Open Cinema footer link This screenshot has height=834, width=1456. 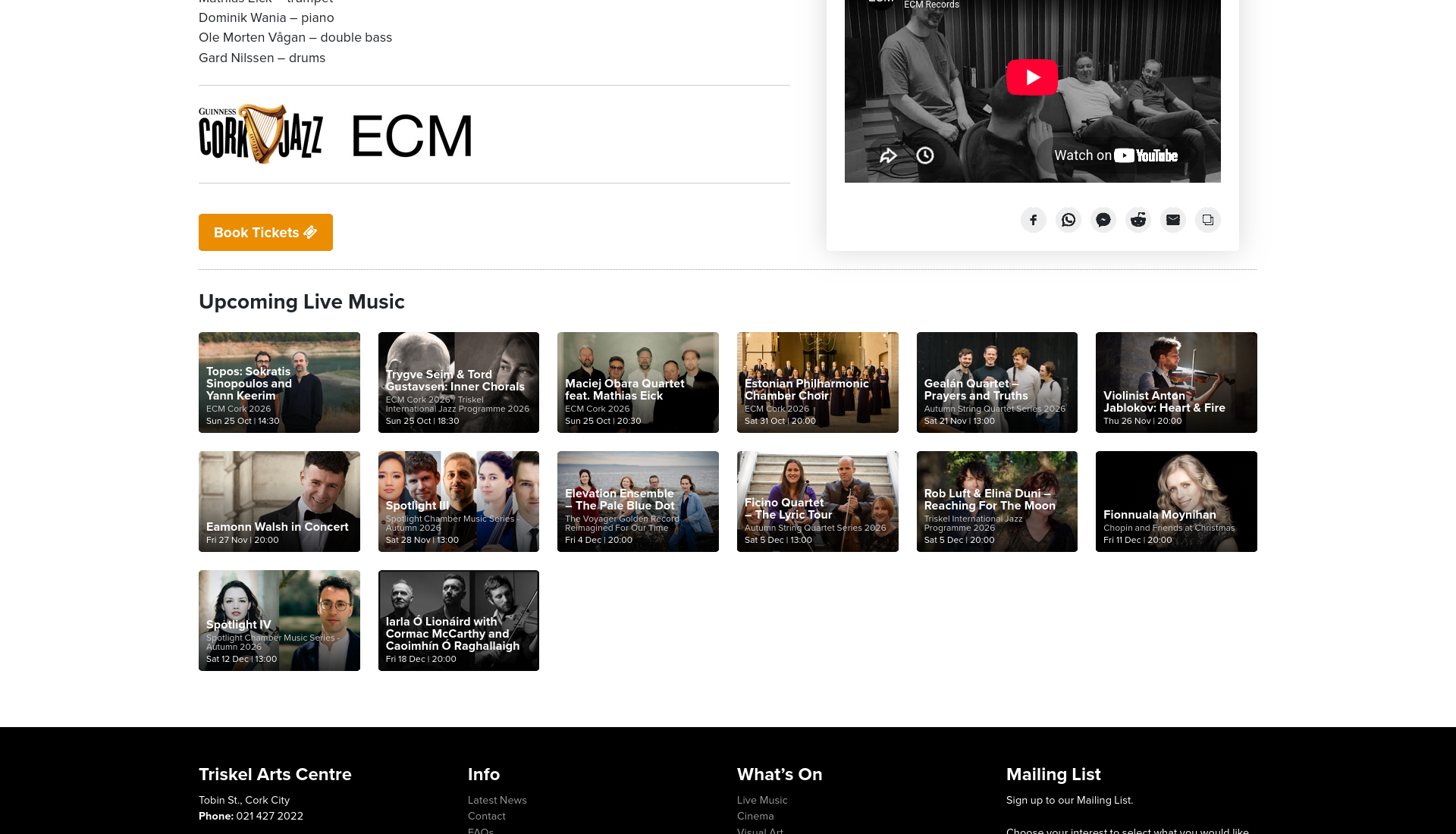pyautogui.click(x=755, y=816)
